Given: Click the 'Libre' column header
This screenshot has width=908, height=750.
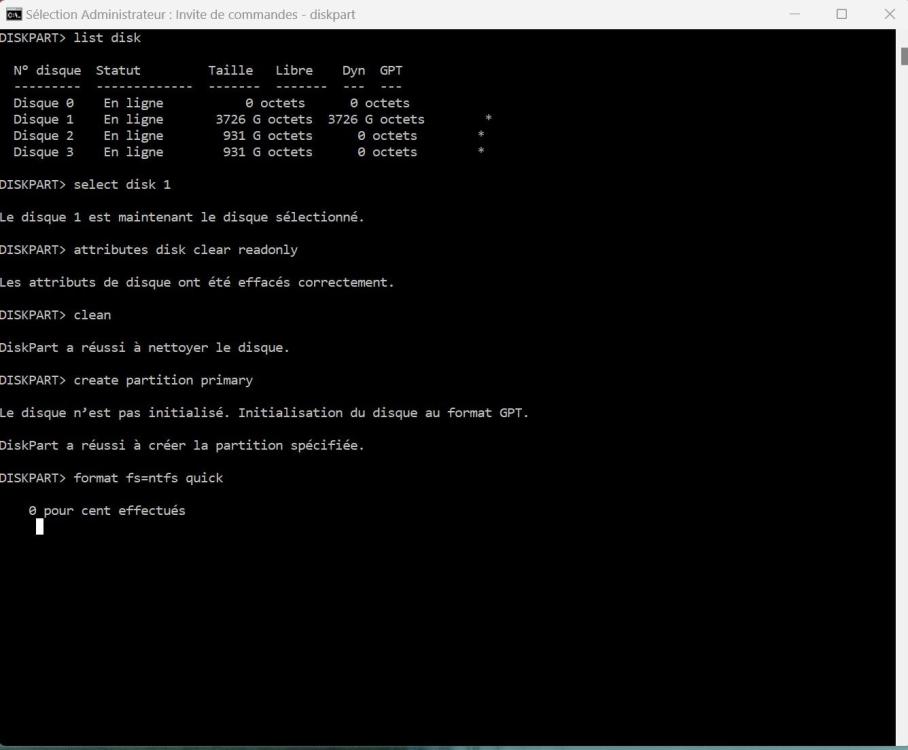Looking at the screenshot, I should 294,71.
